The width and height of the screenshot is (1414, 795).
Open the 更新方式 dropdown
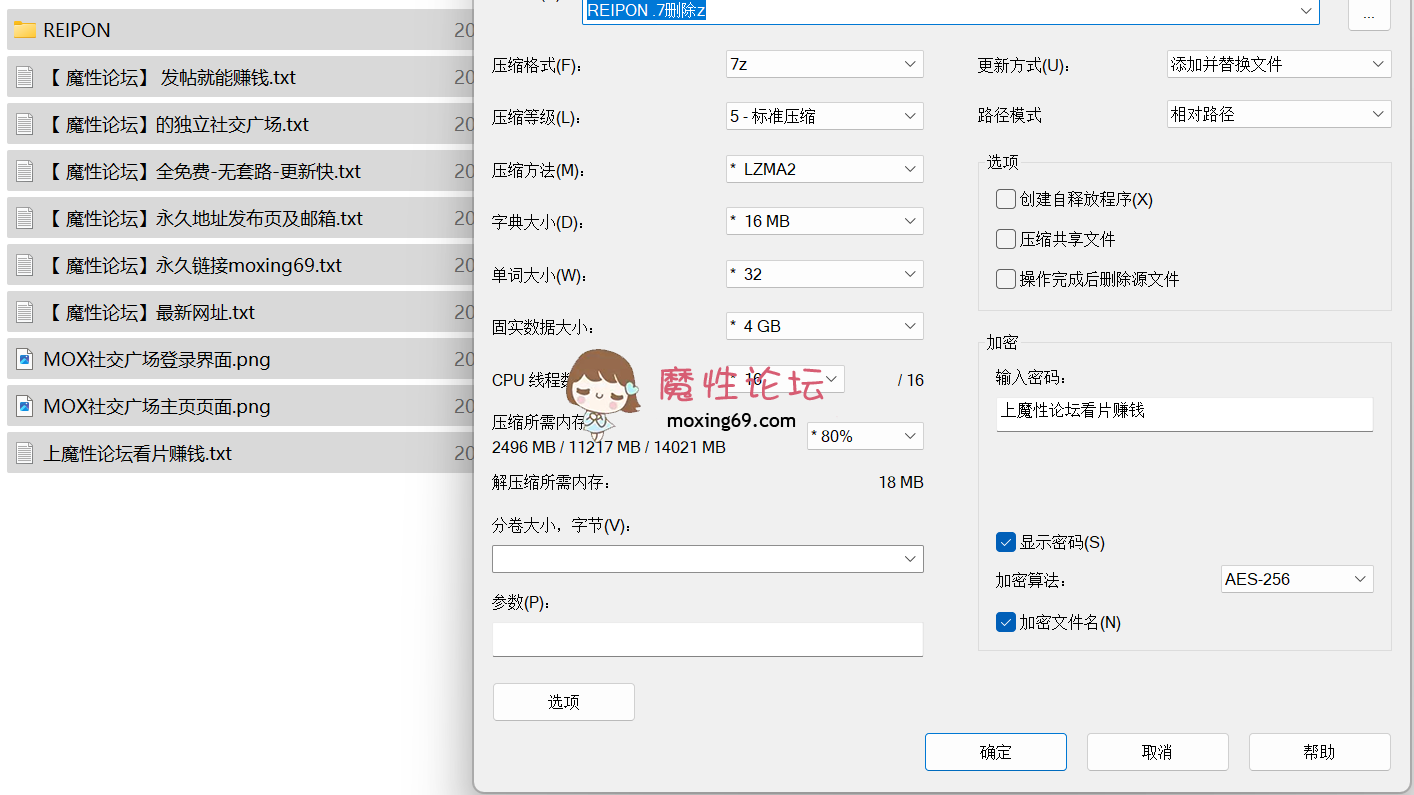[1278, 64]
